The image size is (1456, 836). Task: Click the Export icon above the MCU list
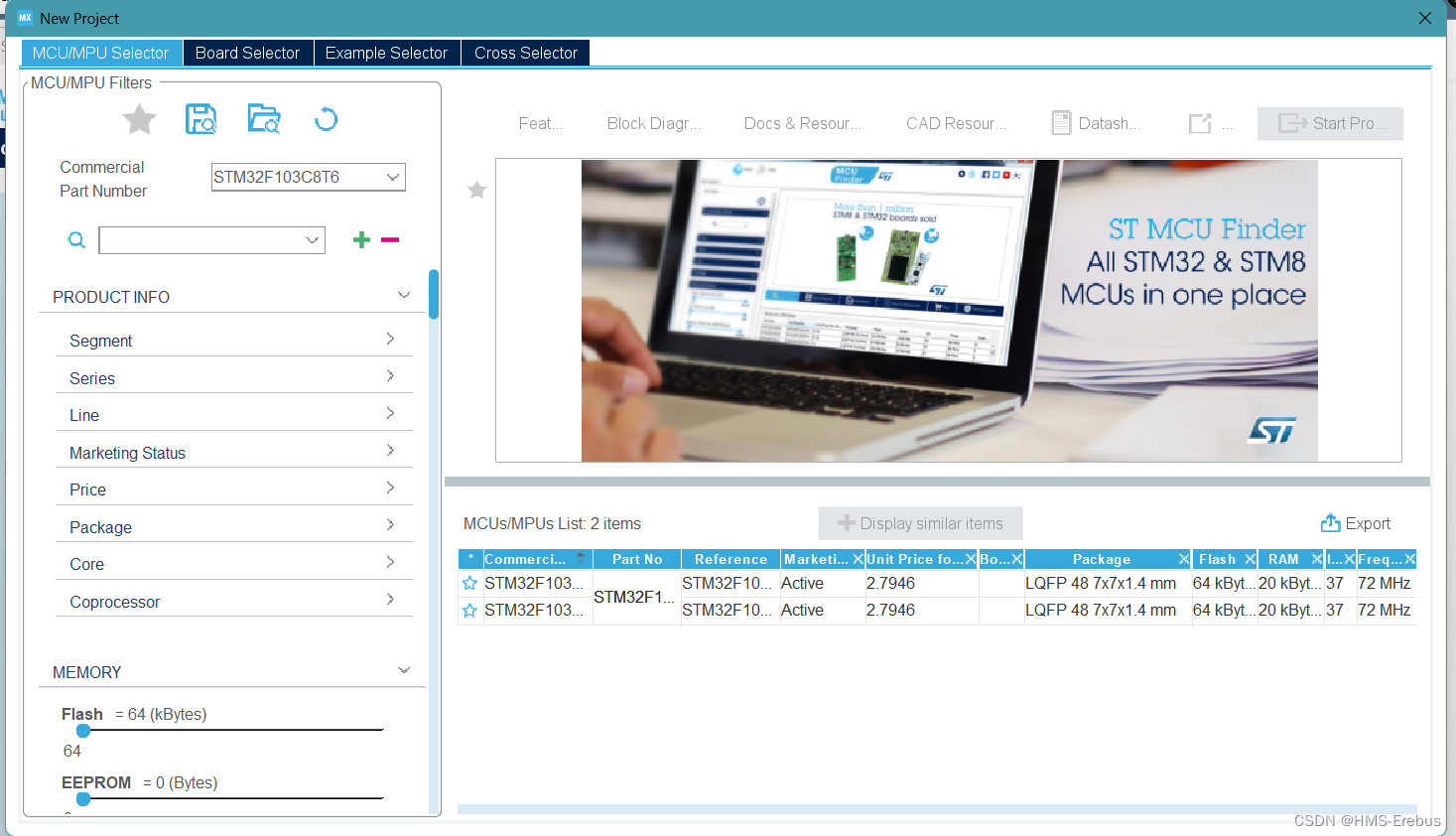(1331, 522)
